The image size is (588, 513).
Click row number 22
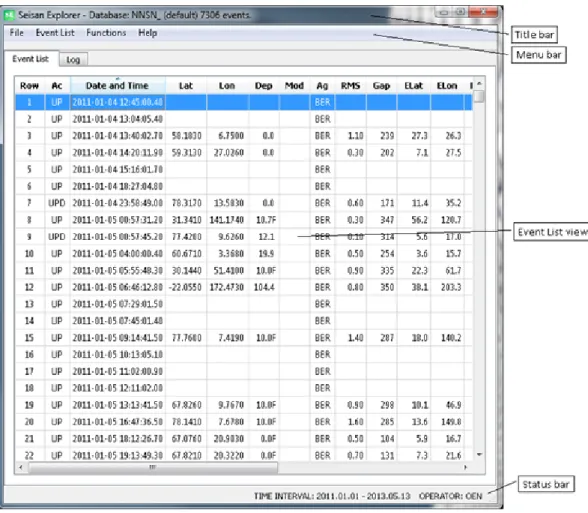tap(29, 455)
